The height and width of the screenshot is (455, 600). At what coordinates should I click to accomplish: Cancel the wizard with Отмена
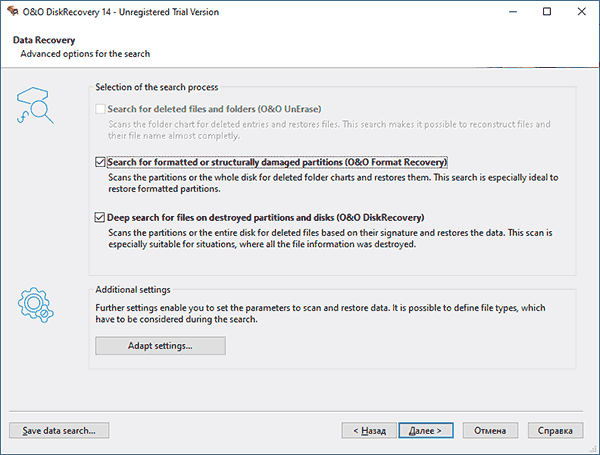click(x=490, y=430)
